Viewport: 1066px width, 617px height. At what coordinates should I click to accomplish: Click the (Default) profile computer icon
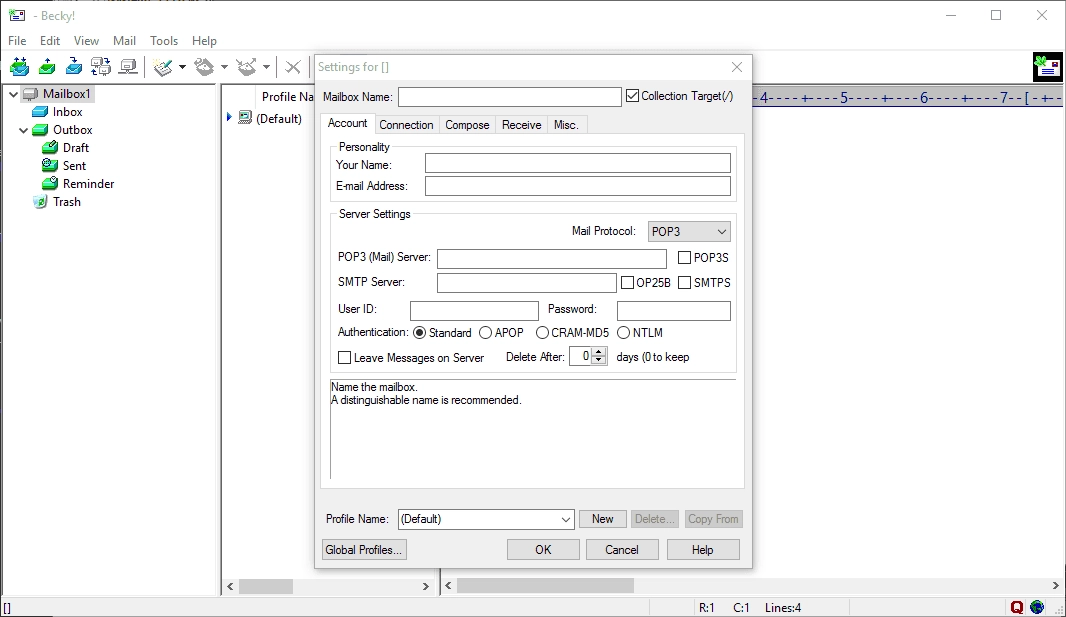245,118
